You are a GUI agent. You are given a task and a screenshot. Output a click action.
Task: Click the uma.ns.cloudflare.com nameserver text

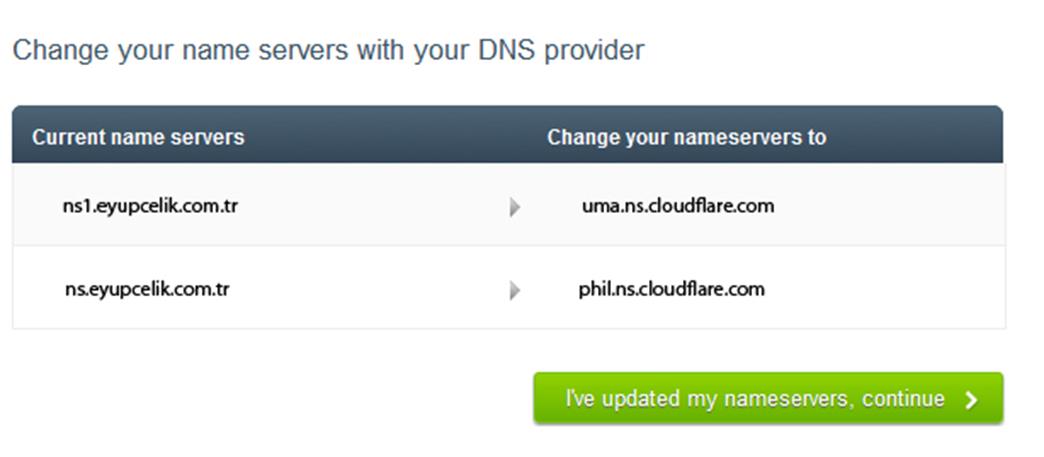click(678, 206)
